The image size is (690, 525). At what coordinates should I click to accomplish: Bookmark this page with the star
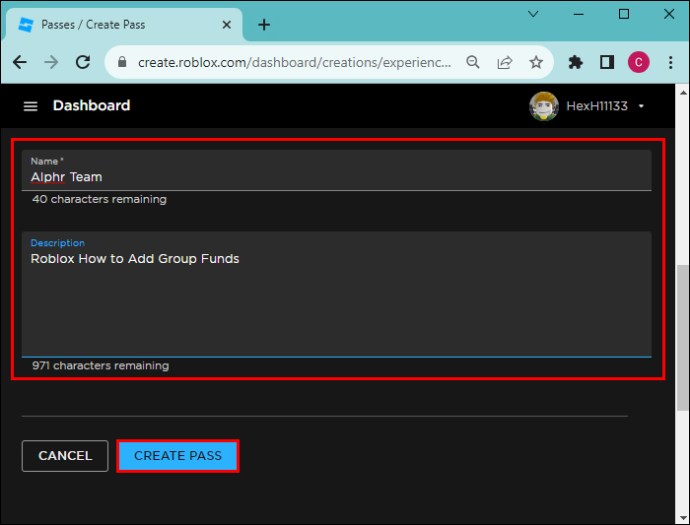pos(536,62)
